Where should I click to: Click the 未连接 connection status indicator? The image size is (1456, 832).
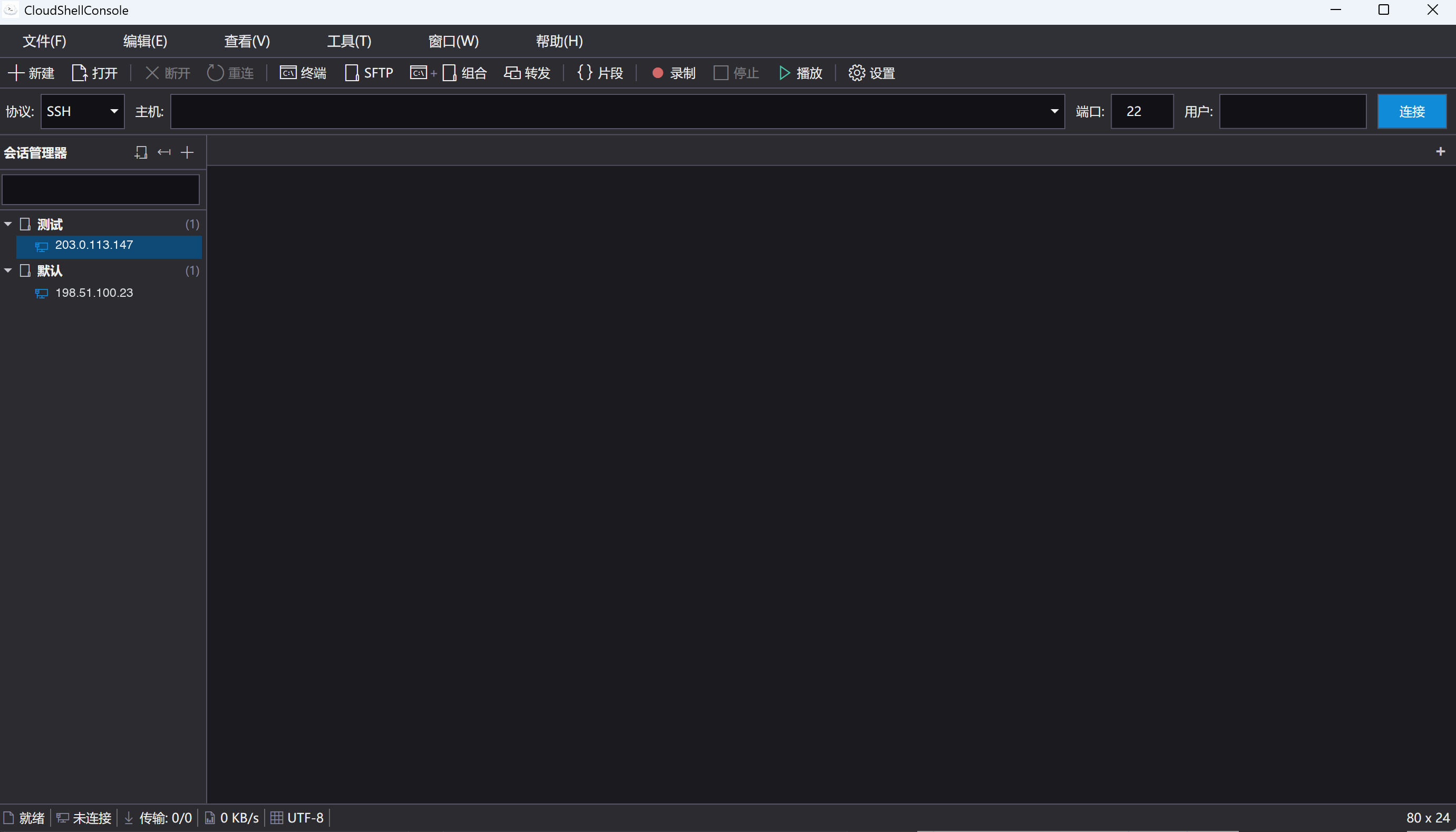tap(84, 818)
